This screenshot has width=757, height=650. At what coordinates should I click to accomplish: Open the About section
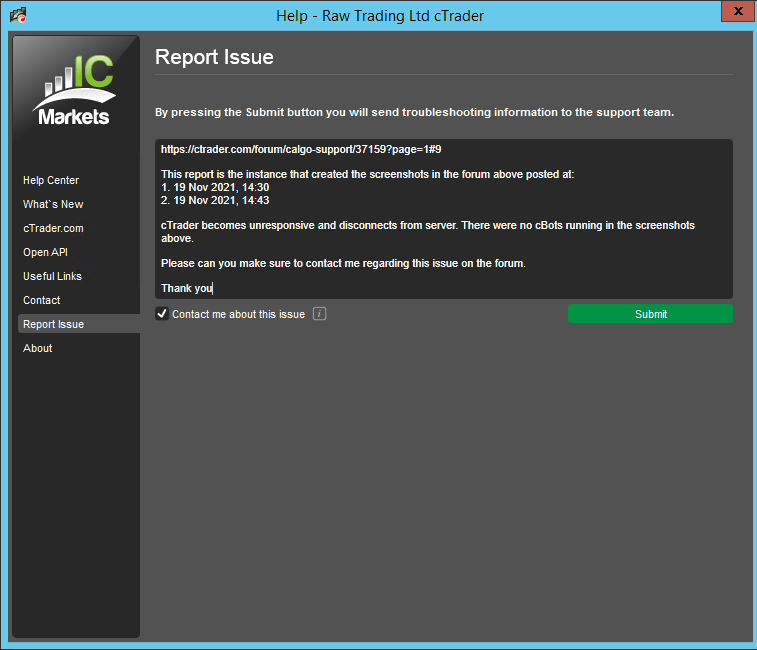(38, 348)
